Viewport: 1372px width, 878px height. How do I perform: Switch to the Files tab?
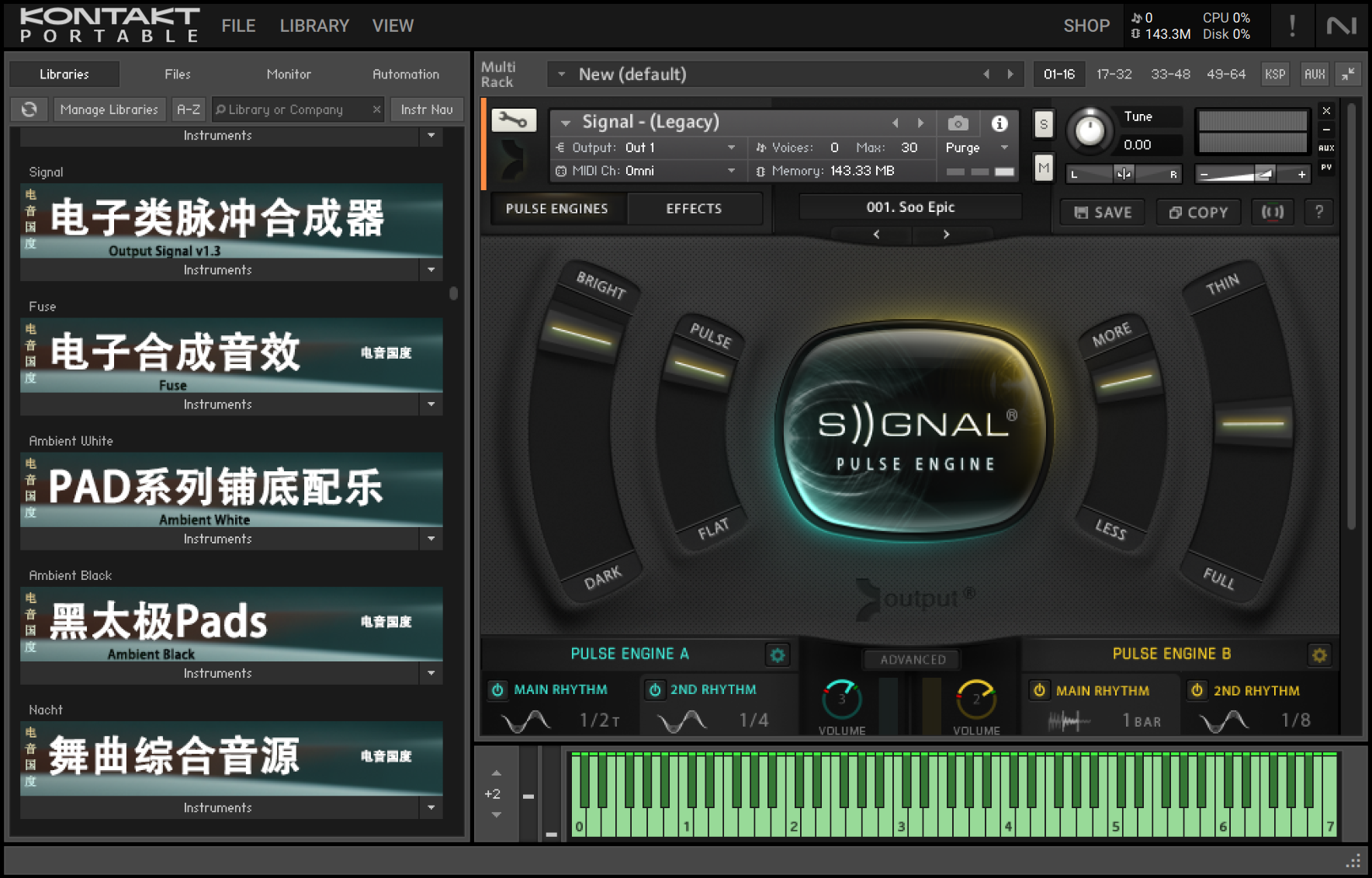coord(177,74)
